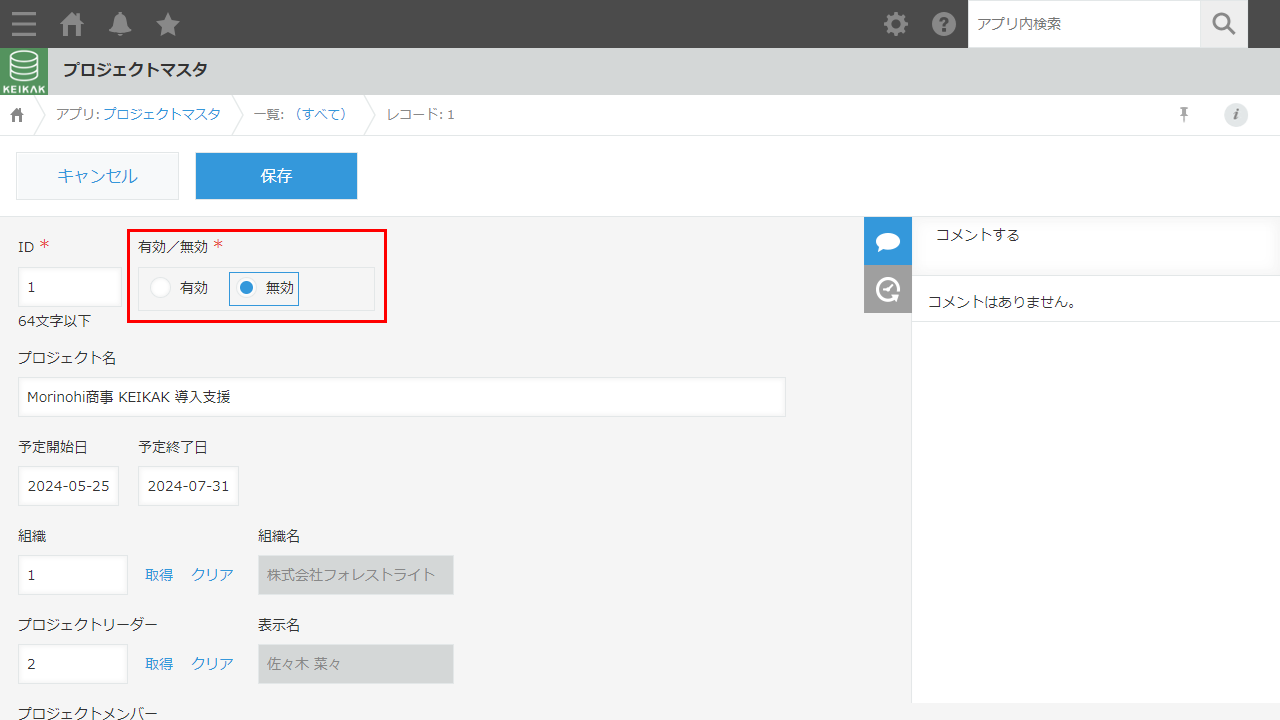The width and height of the screenshot is (1280, 720).
Task: Click the 組織 number input field
Action: click(x=73, y=575)
